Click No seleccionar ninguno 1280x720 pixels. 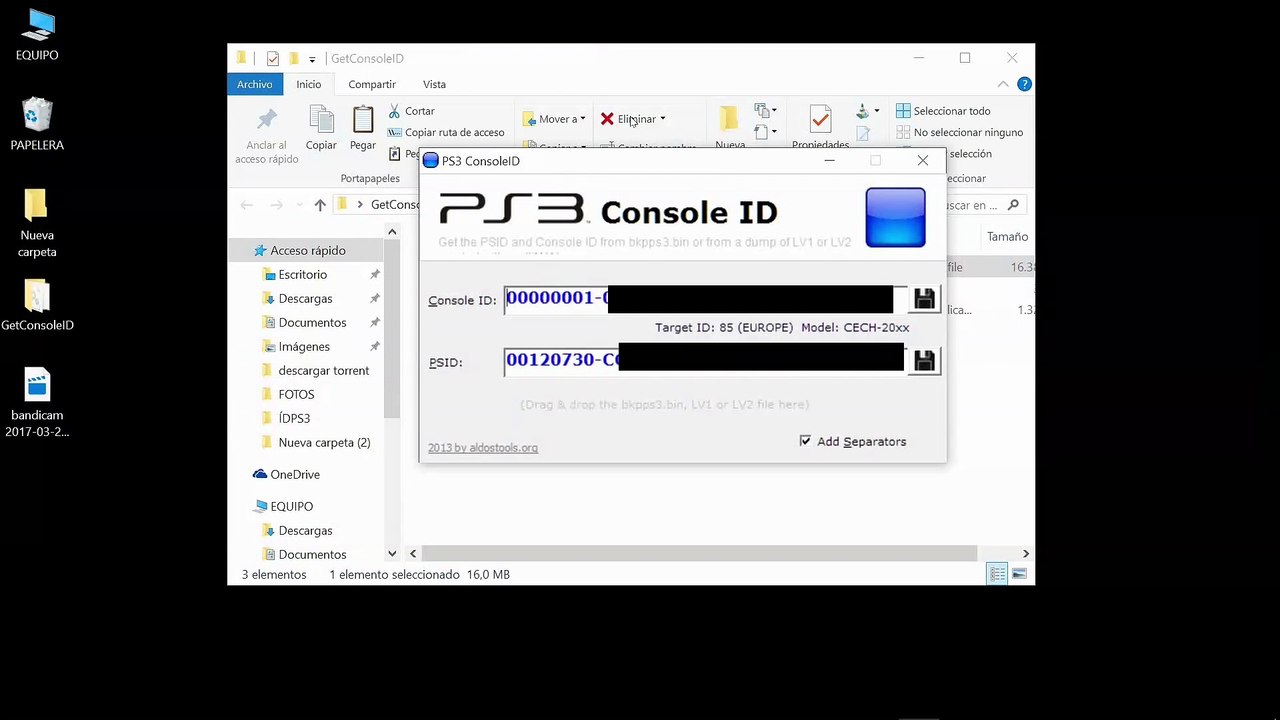959,132
